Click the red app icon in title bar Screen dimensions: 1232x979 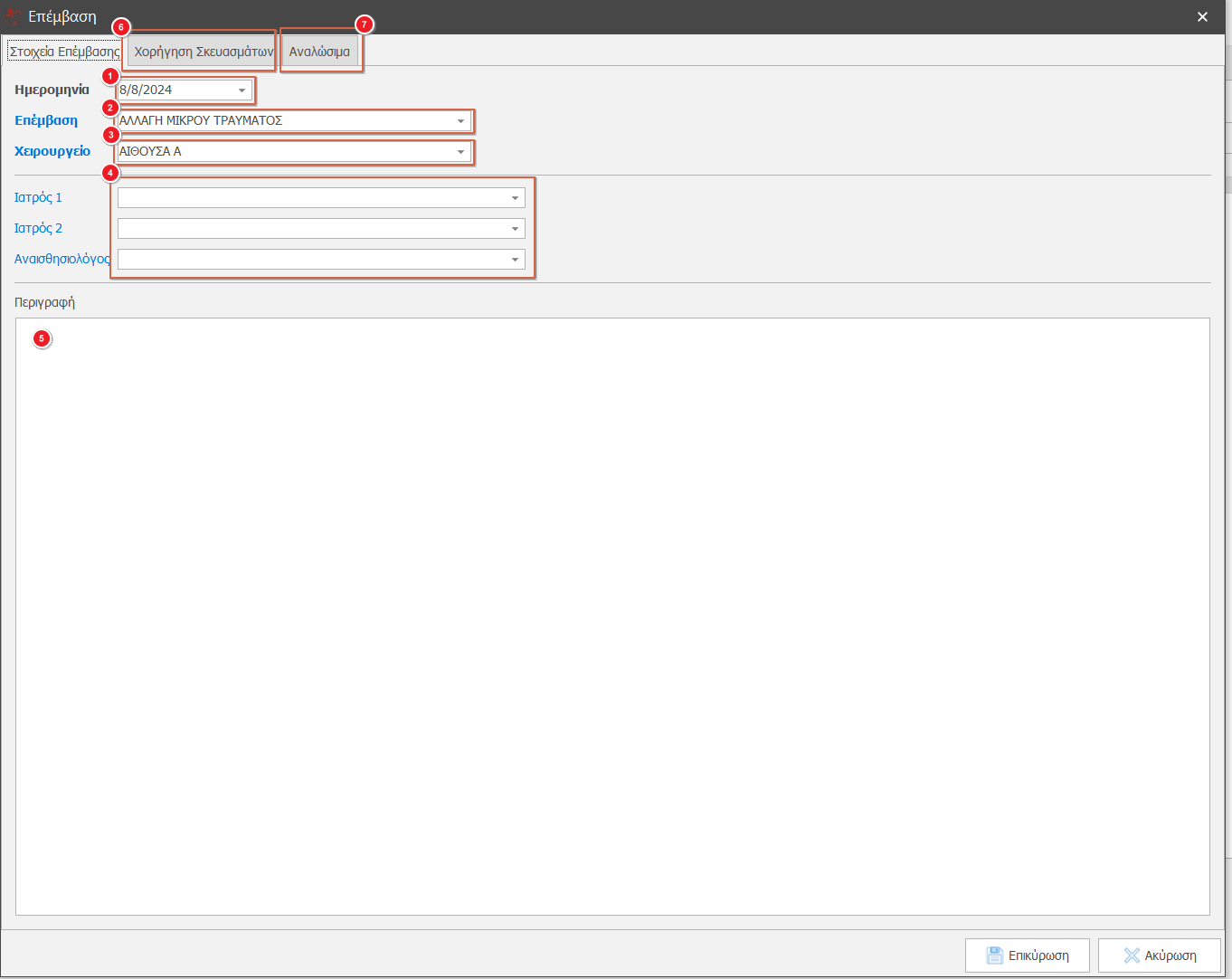[x=14, y=16]
